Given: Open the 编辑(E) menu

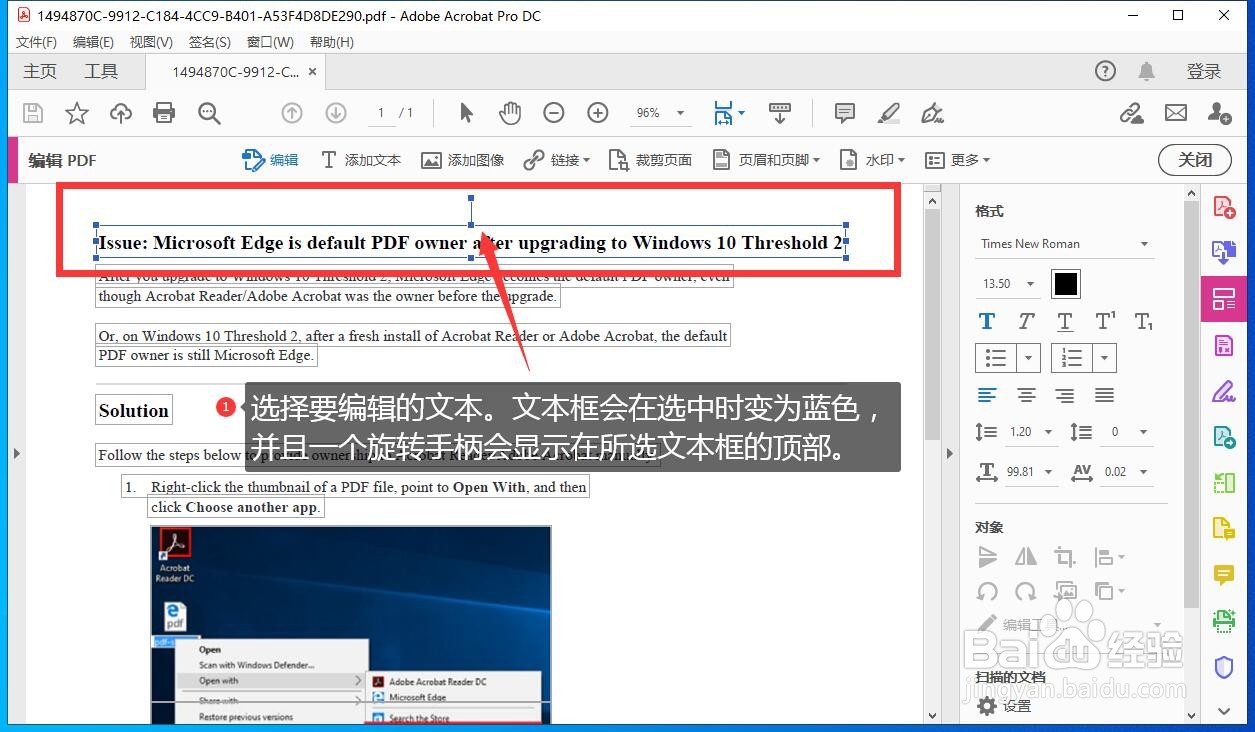Looking at the screenshot, I should coord(93,42).
